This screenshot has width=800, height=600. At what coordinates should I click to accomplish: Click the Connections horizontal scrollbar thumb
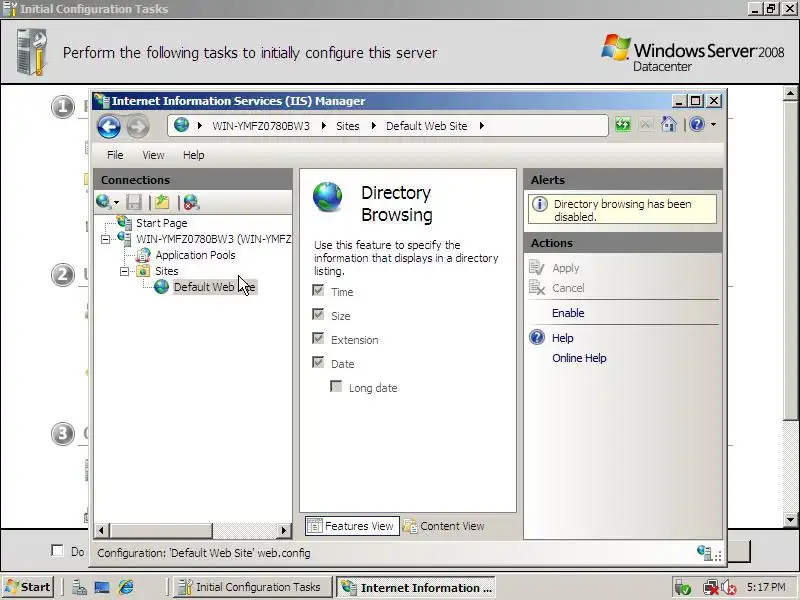tap(160, 531)
